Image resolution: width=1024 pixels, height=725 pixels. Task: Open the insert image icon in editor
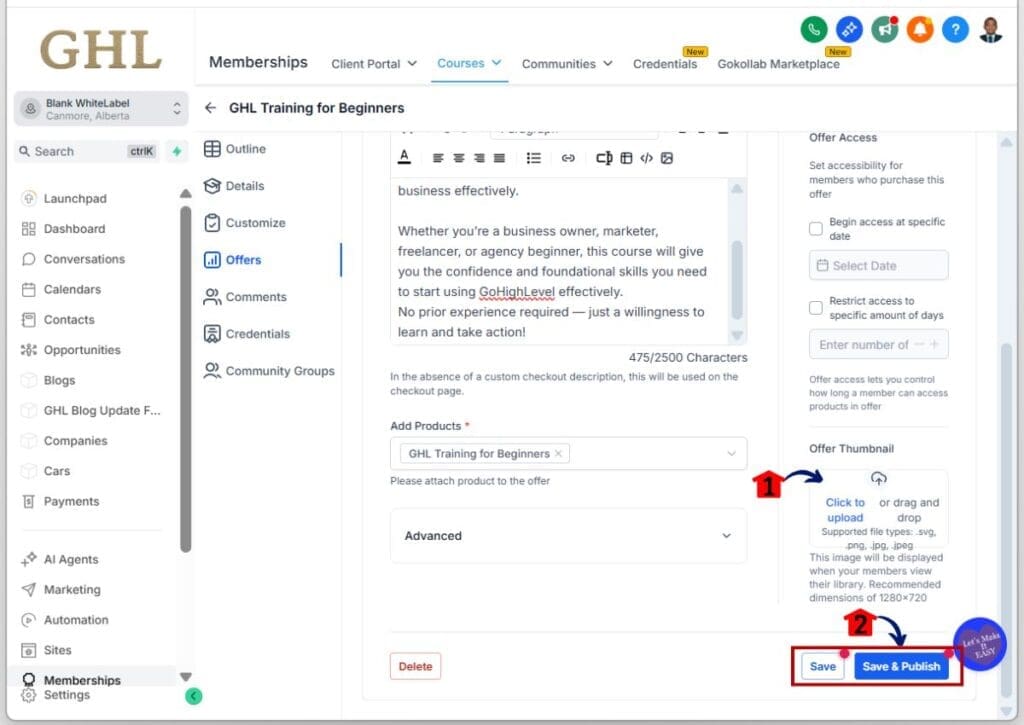coord(667,157)
